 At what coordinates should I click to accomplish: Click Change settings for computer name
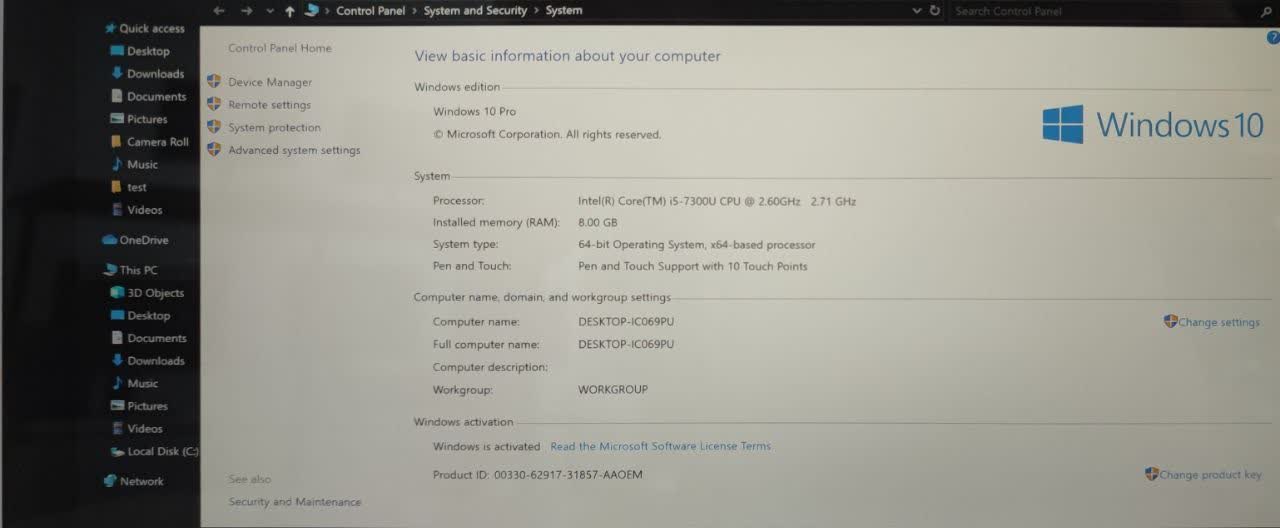[x=1218, y=322]
